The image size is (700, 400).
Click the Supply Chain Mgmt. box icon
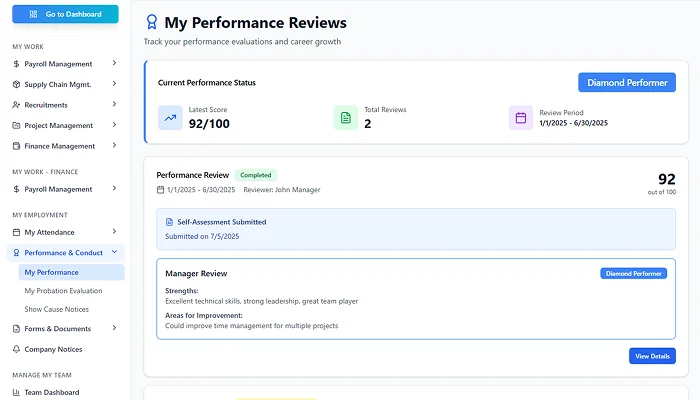pos(16,84)
